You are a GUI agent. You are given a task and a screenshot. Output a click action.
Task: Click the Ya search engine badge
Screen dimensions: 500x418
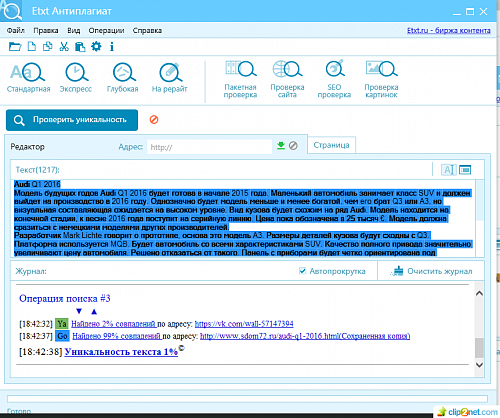pos(62,324)
